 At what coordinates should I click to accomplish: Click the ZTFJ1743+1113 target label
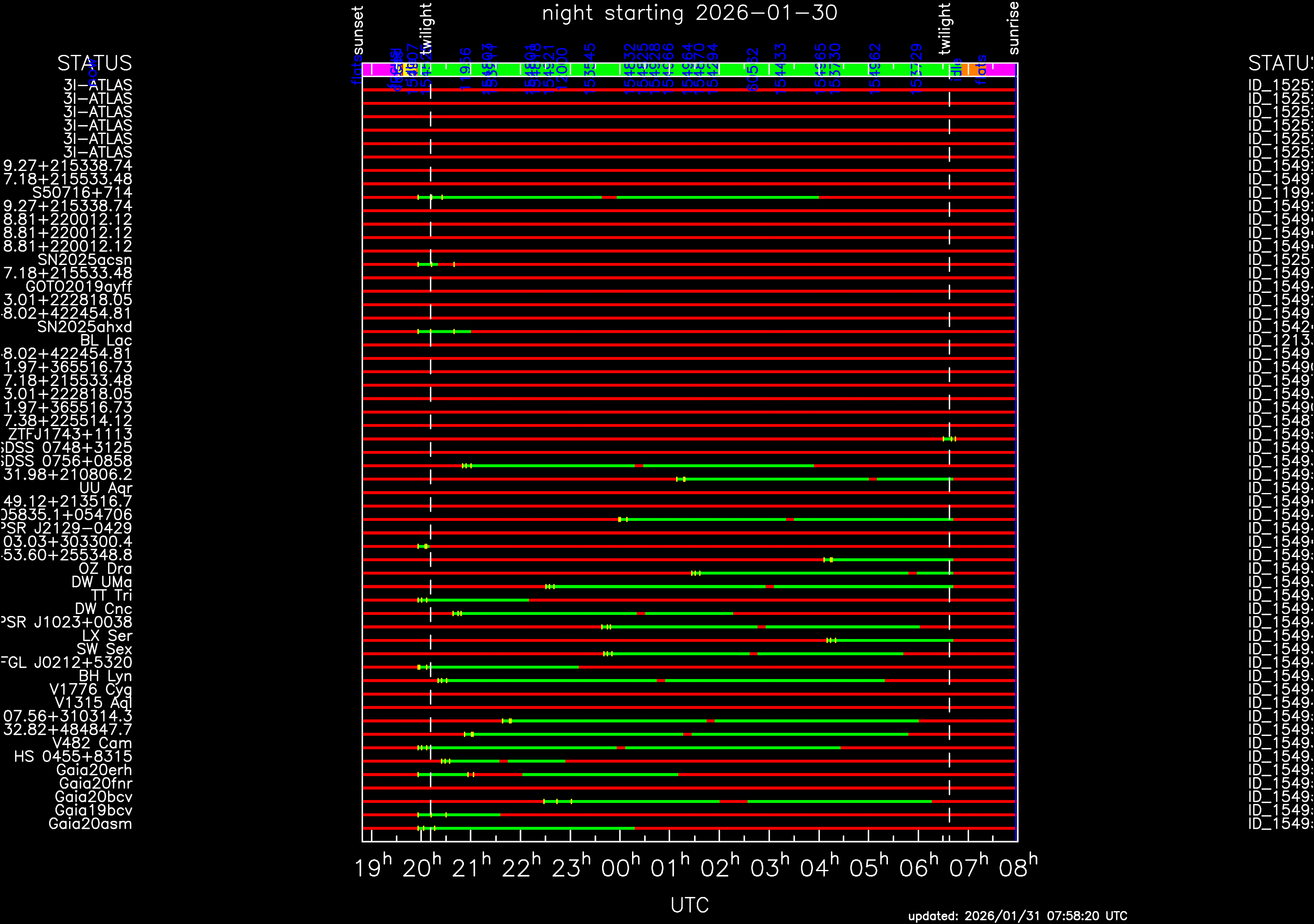tap(70, 434)
